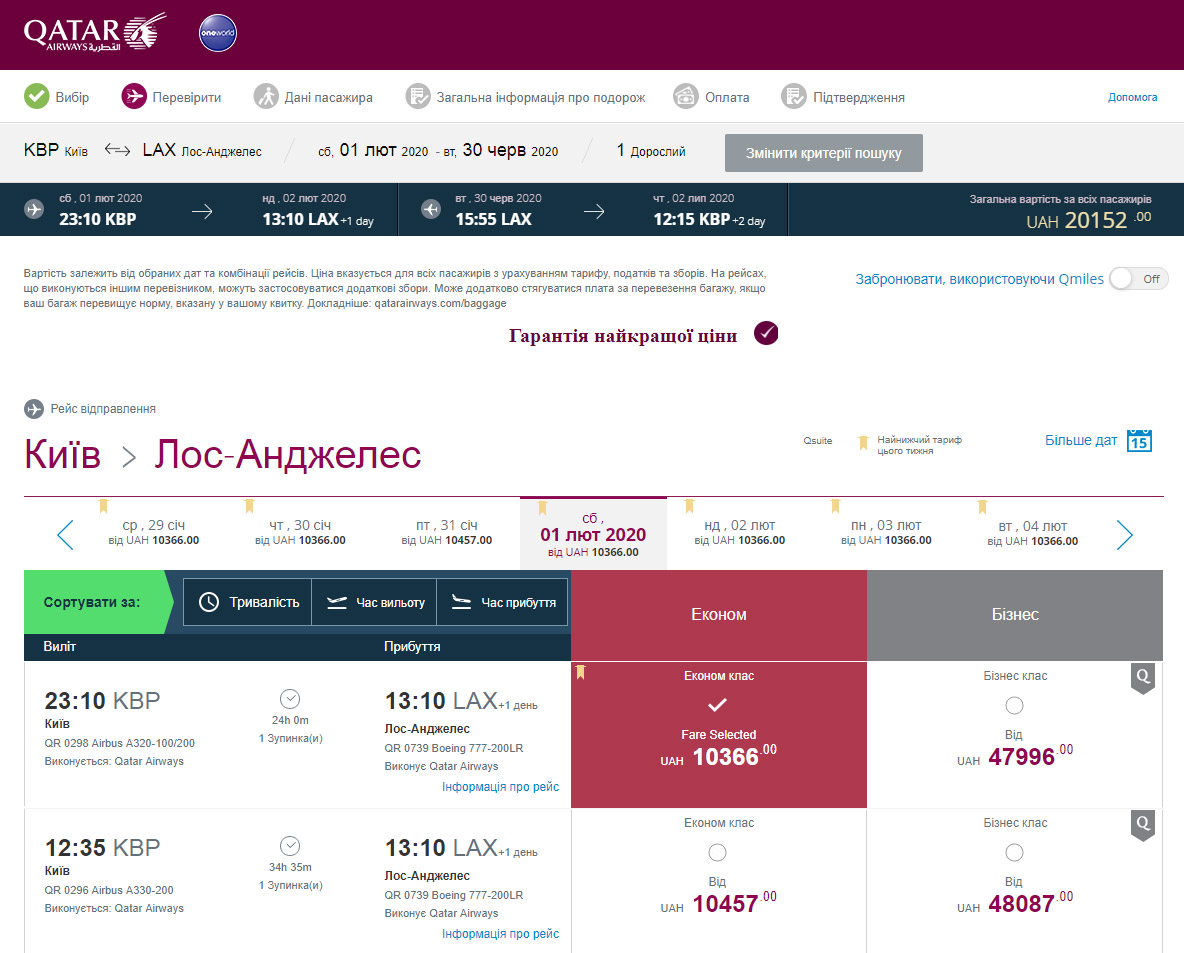Click the 1 Дорослий passenger count
Screen dimensions: 1184x953
[651, 150]
